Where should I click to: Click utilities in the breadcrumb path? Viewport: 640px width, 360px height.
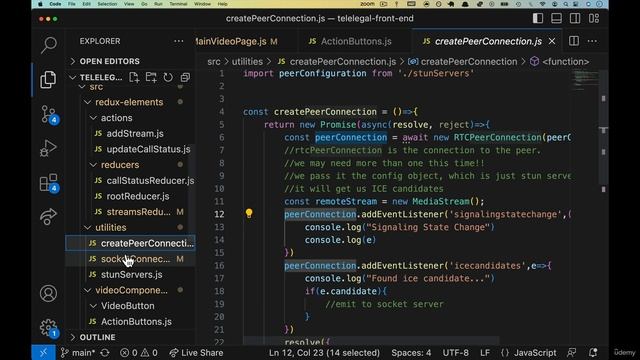(x=247, y=62)
